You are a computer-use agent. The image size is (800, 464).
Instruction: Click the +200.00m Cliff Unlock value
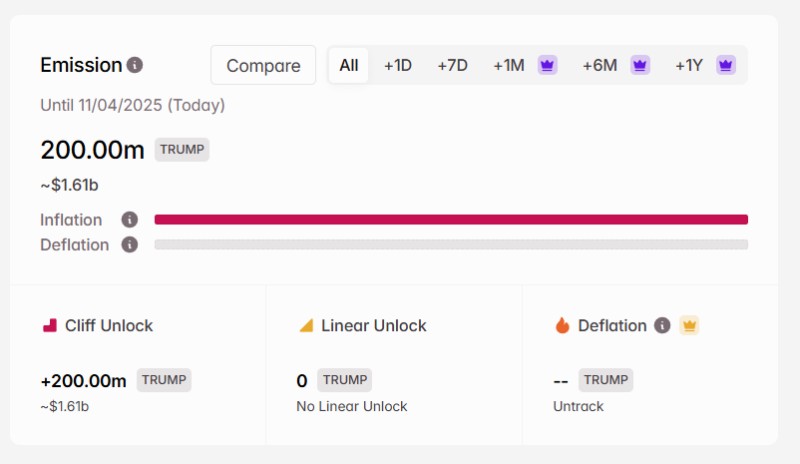83,381
